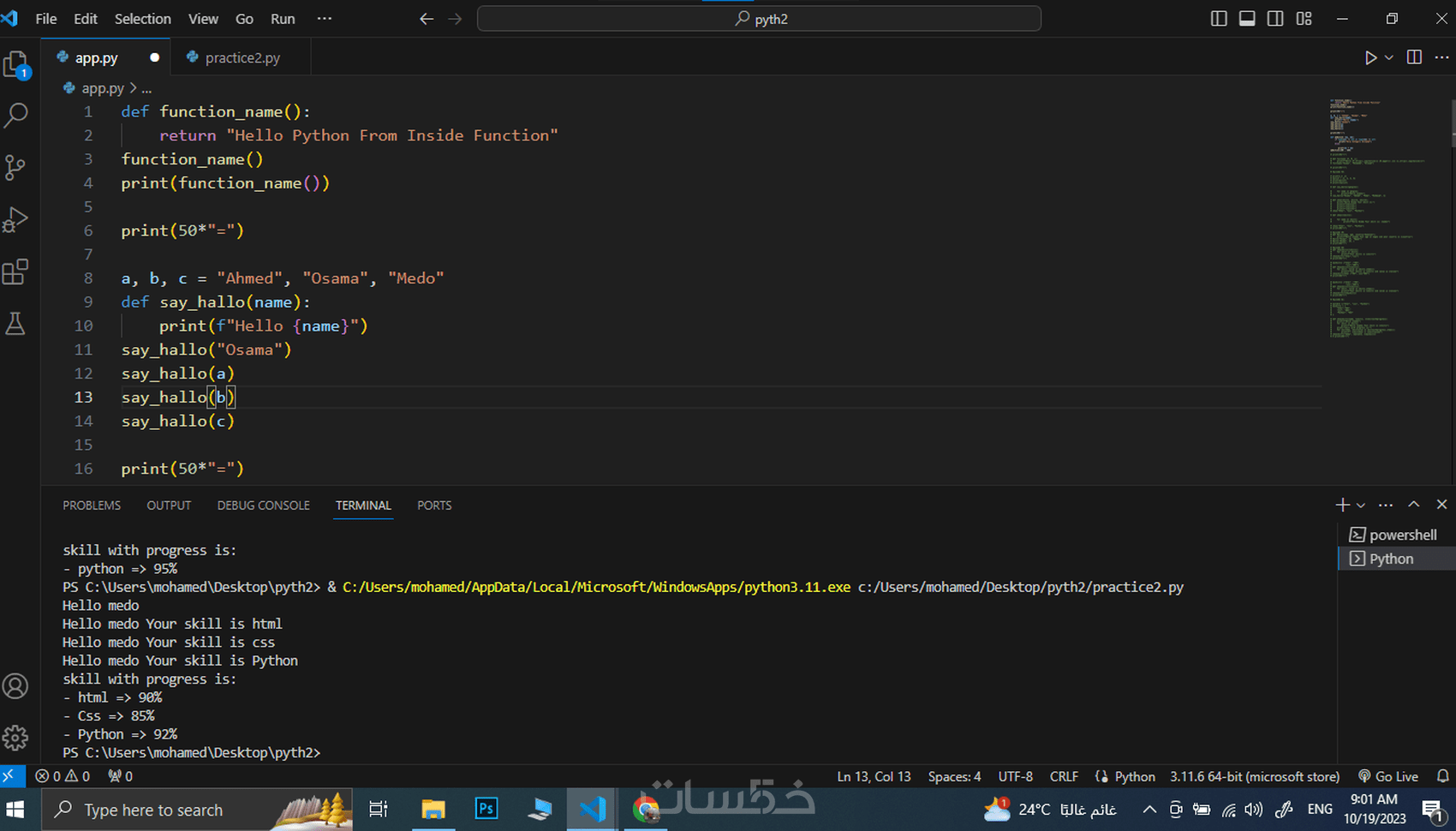Screen dimensions: 1456x831
Task: Open Run and Debug view
Action: (16, 220)
